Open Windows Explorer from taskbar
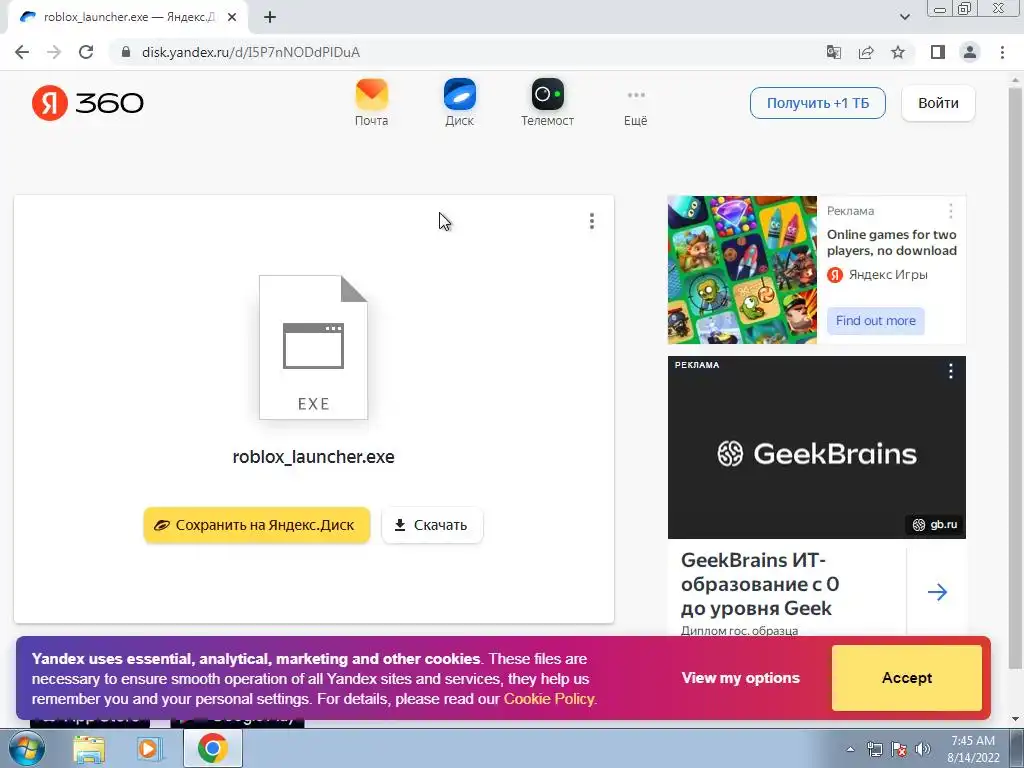 pyautogui.click(x=89, y=749)
